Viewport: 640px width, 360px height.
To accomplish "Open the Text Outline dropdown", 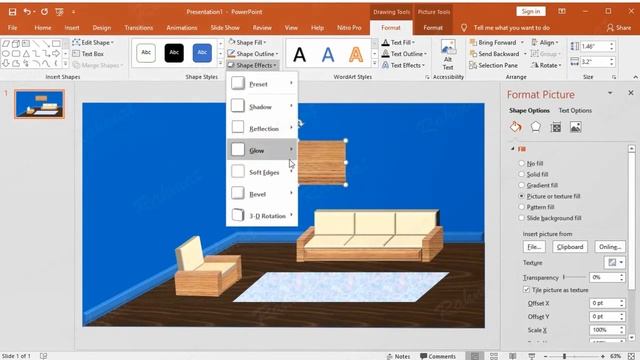I will 404,54.
